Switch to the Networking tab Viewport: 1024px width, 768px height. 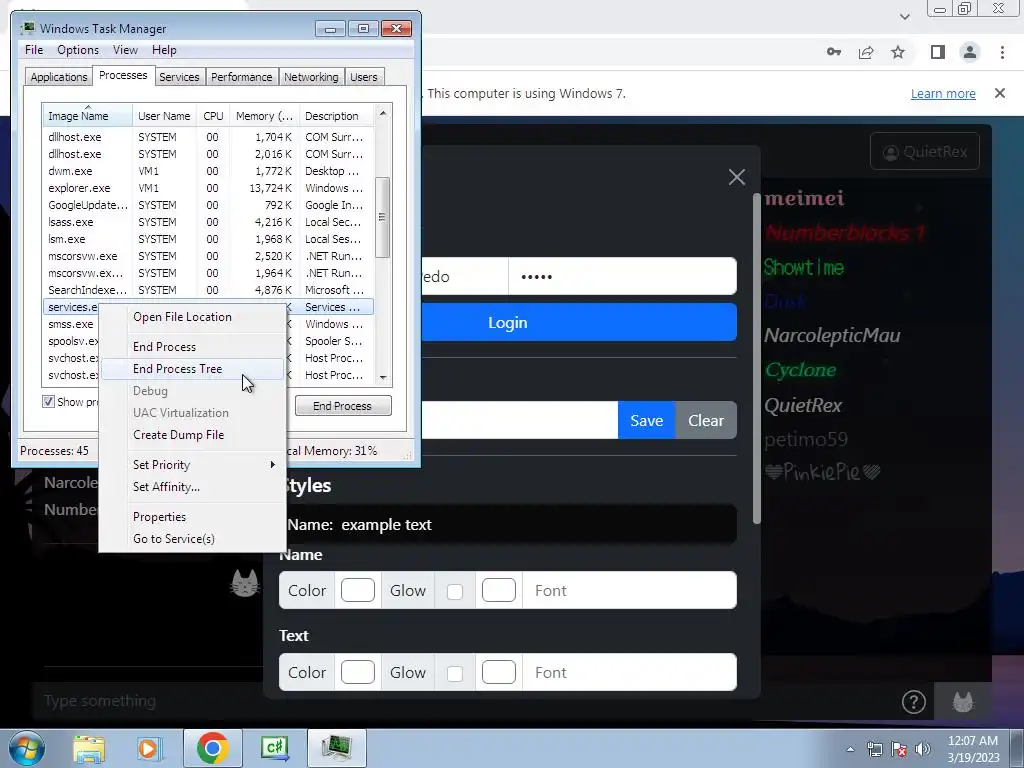click(x=311, y=77)
